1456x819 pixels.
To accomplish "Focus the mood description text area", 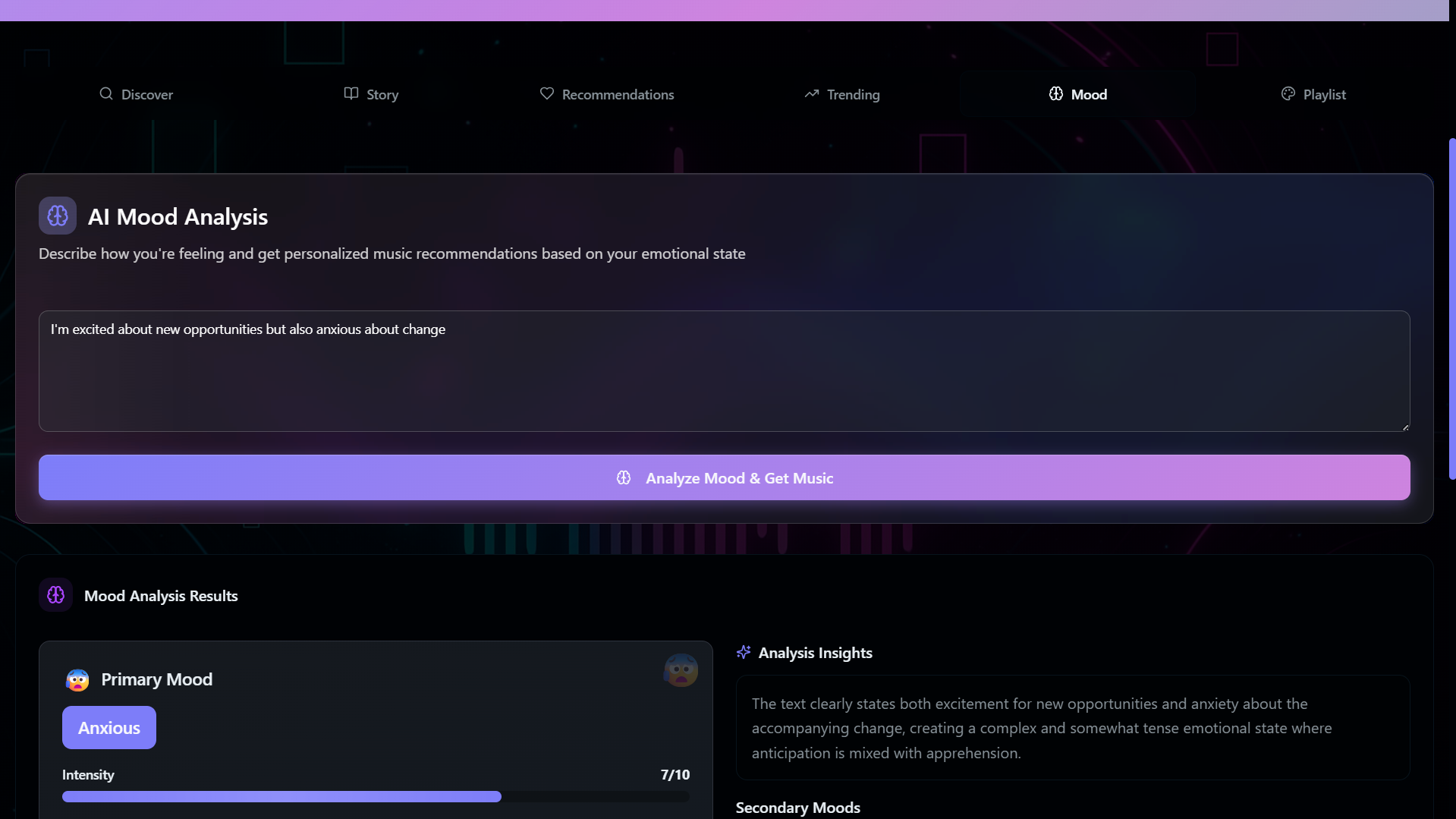I will click(x=725, y=371).
